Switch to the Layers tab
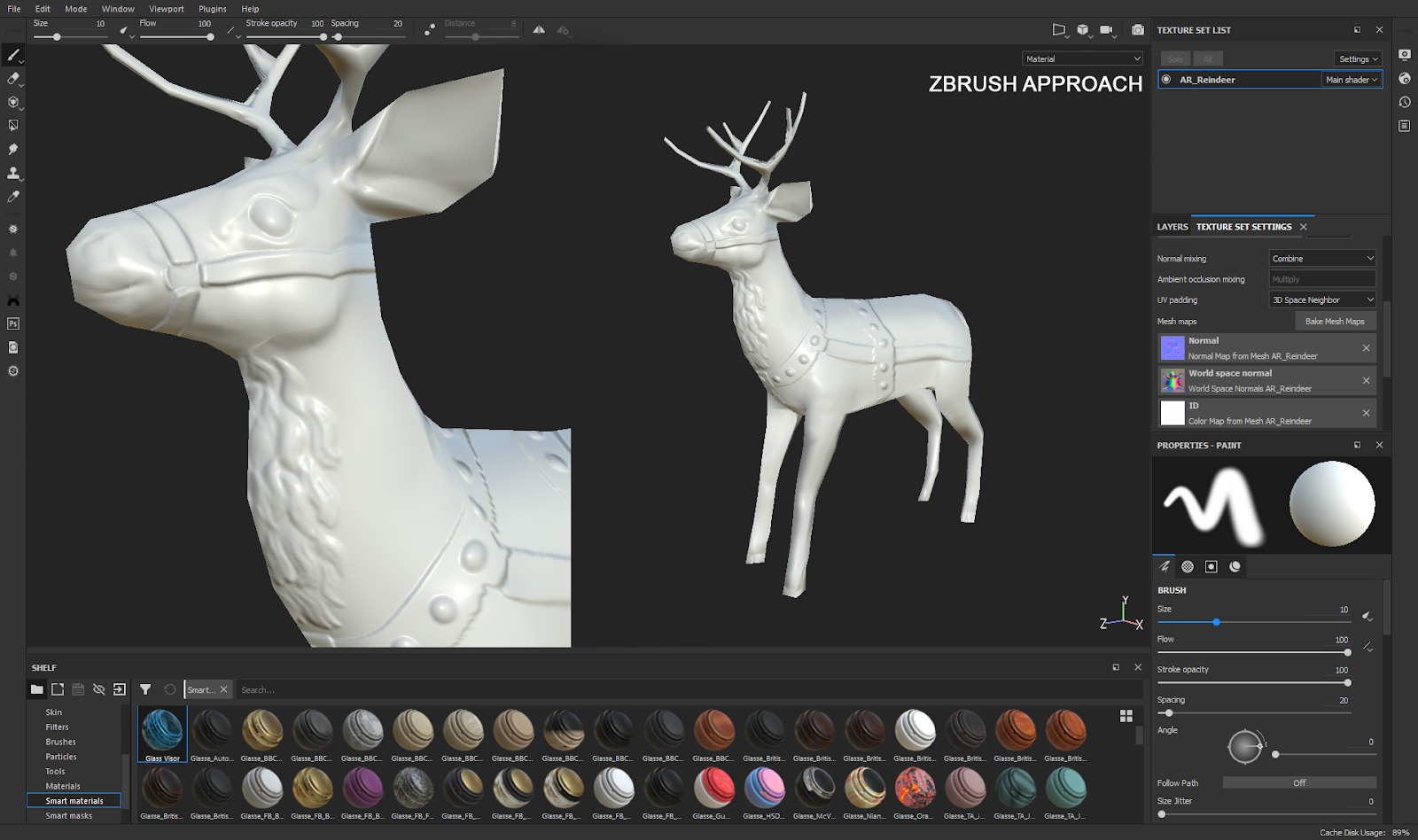Viewport: 1418px width, 840px height. 1173,227
